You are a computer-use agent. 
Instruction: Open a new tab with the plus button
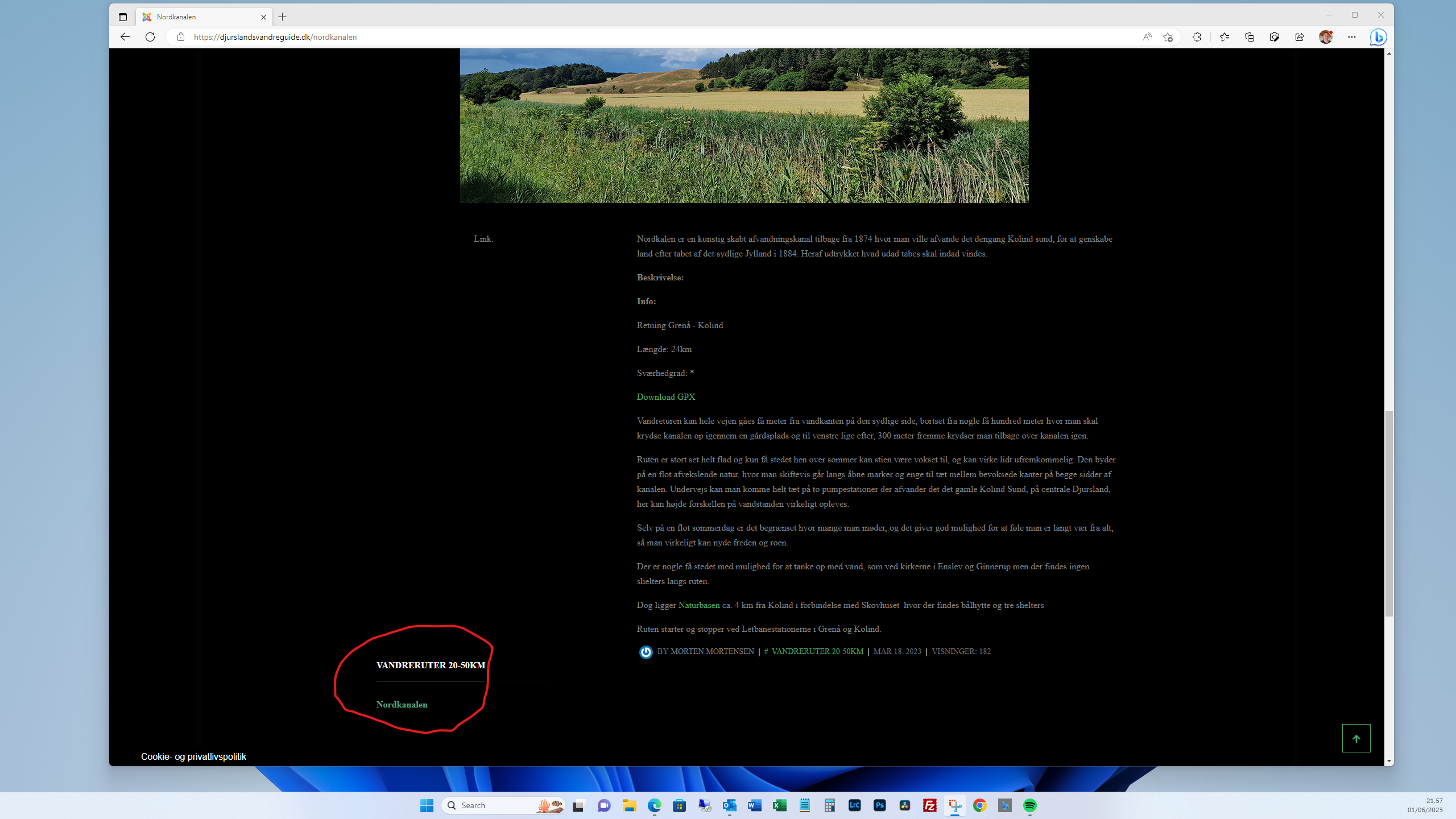click(283, 17)
